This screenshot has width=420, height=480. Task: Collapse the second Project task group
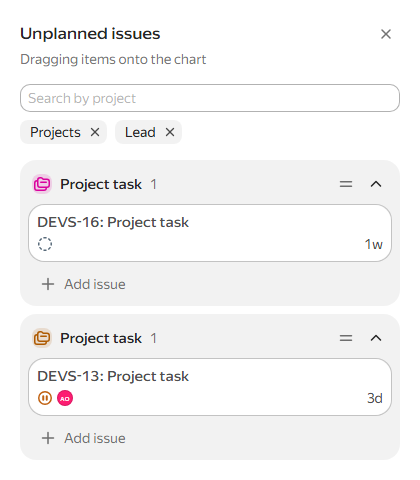coord(376,338)
